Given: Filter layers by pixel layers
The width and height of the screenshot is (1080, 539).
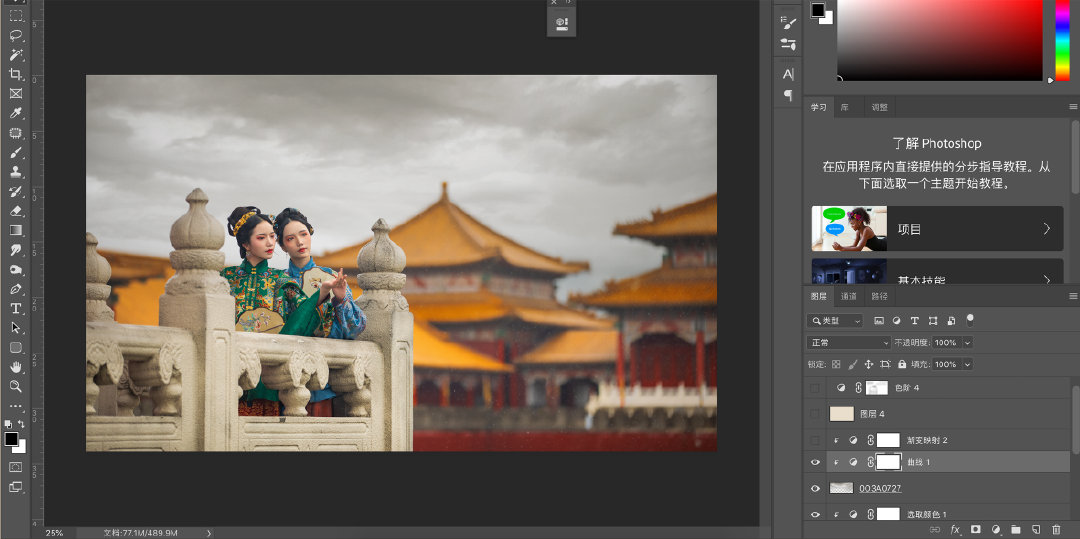Looking at the screenshot, I should (x=879, y=321).
